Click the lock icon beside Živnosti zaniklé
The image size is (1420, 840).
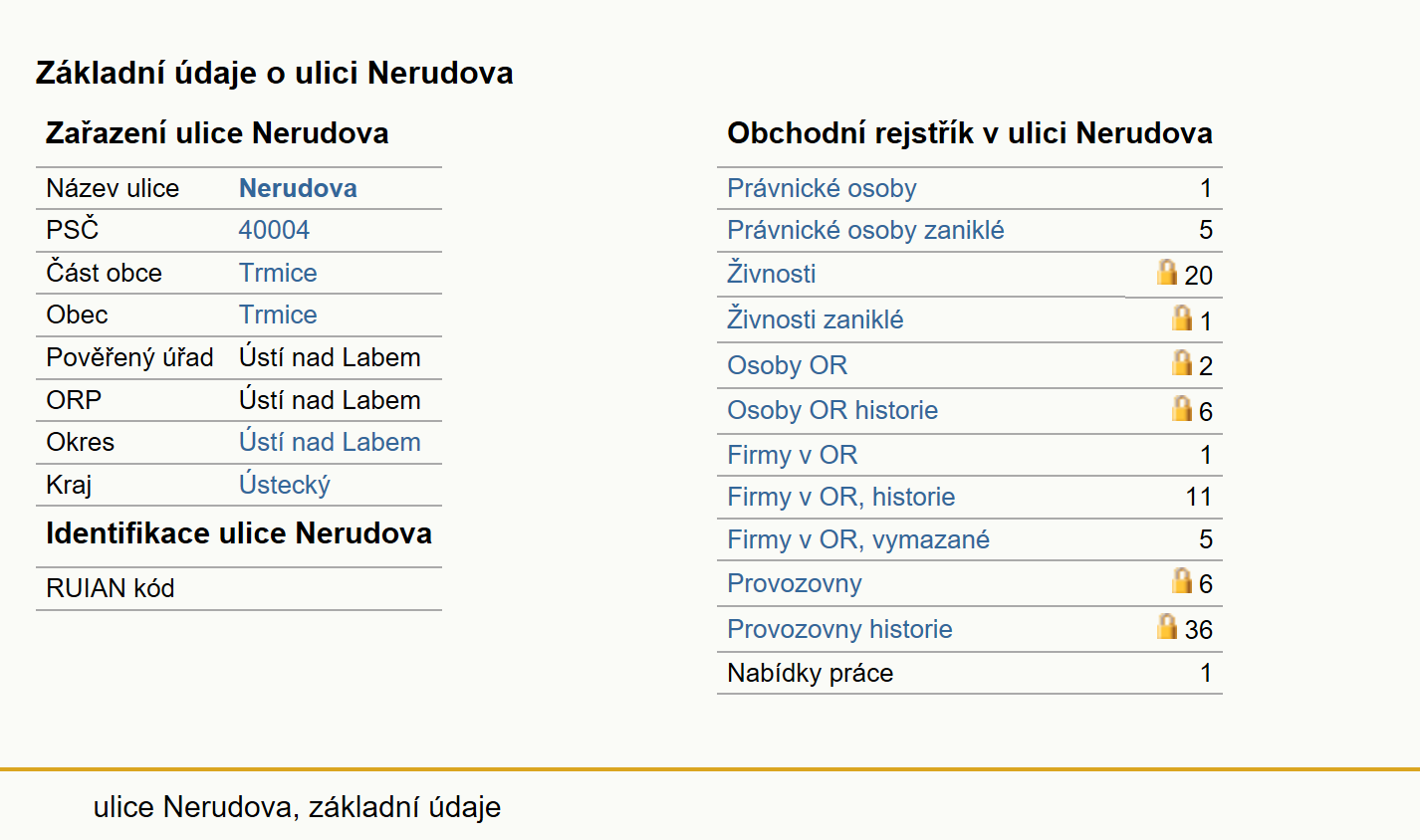tap(1182, 317)
